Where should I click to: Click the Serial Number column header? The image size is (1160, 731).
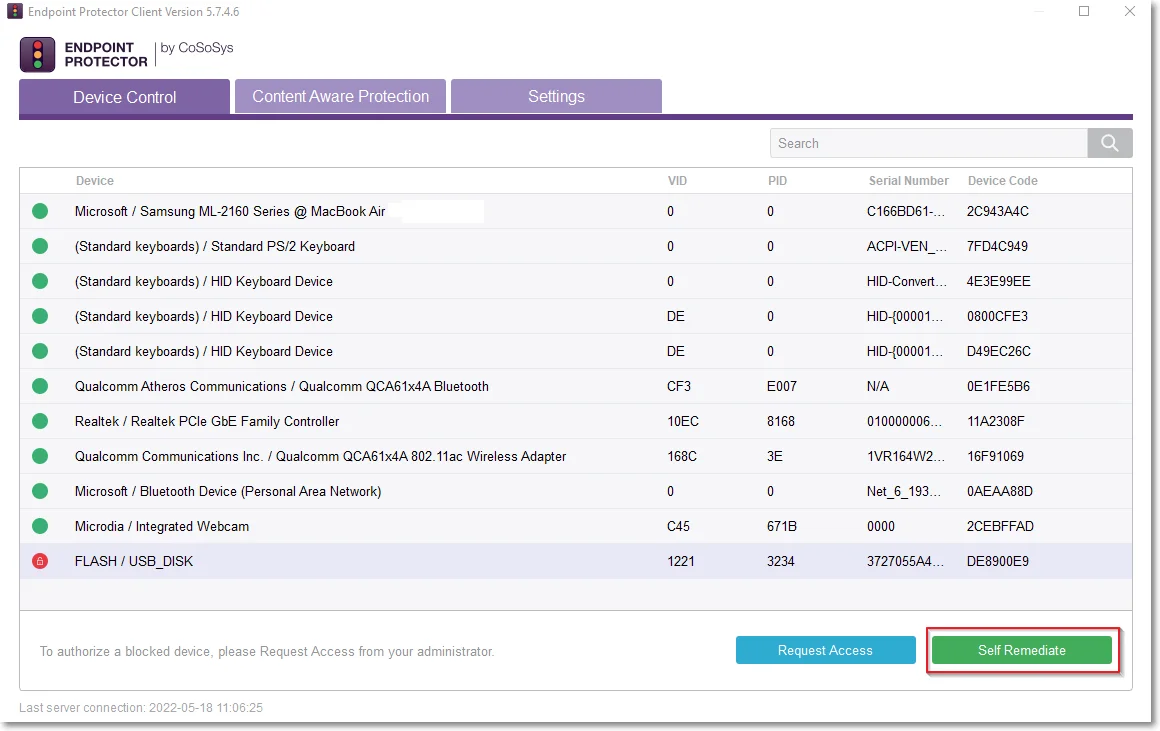(908, 181)
